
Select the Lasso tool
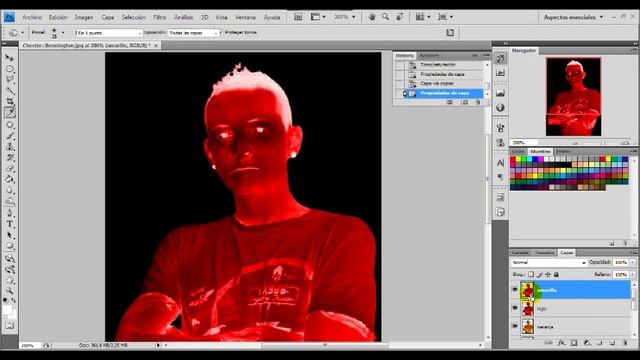(9, 80)
